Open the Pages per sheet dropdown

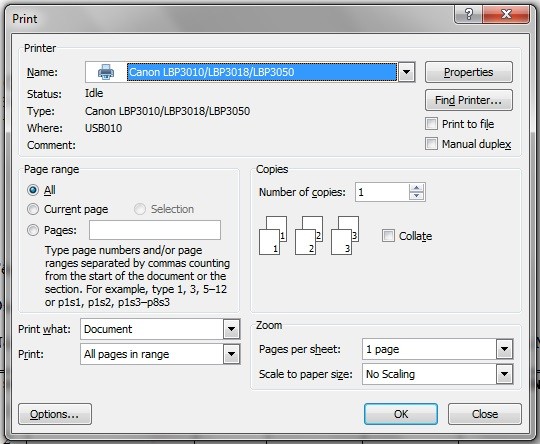[505, 349]
